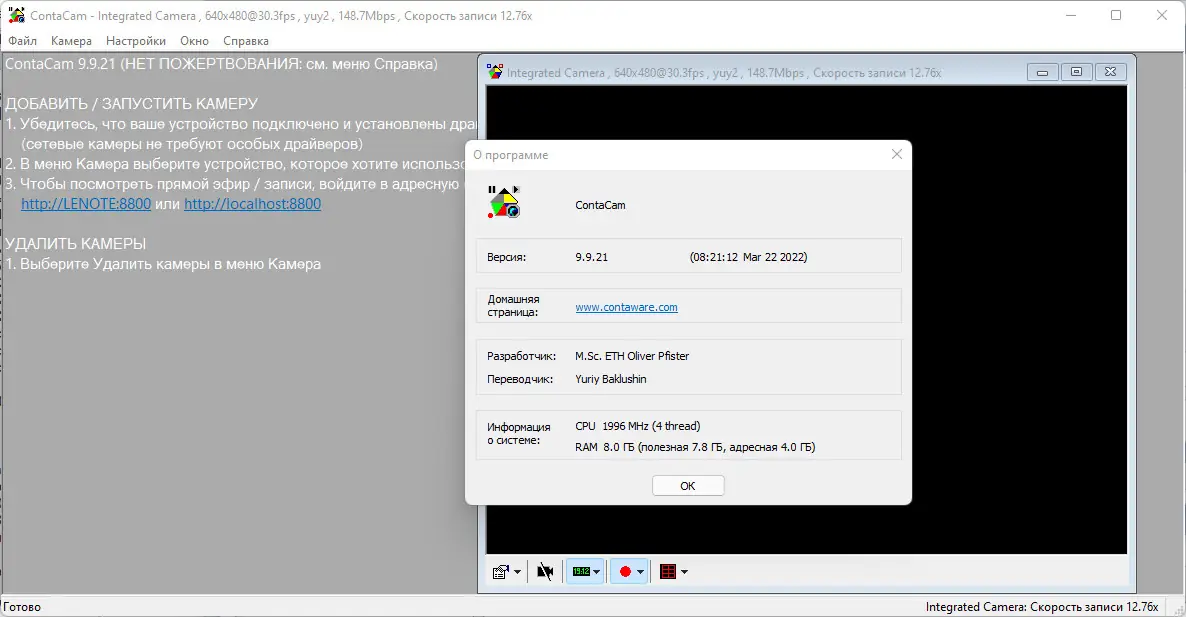The image size is (1186, 617).
Task: Close the Integrated Camera child window
Action: coord(1110,72)
